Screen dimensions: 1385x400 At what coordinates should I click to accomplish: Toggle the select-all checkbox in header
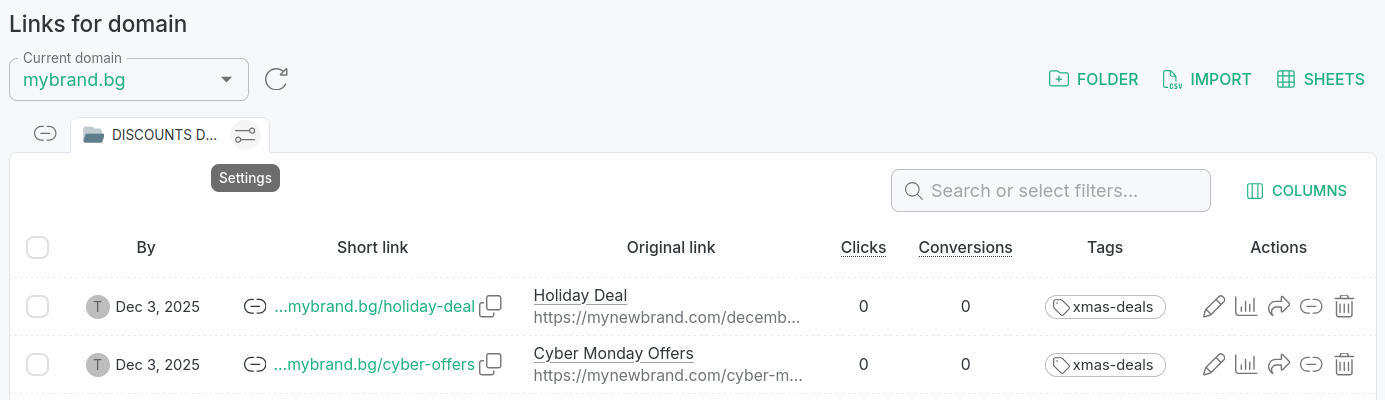38,247
